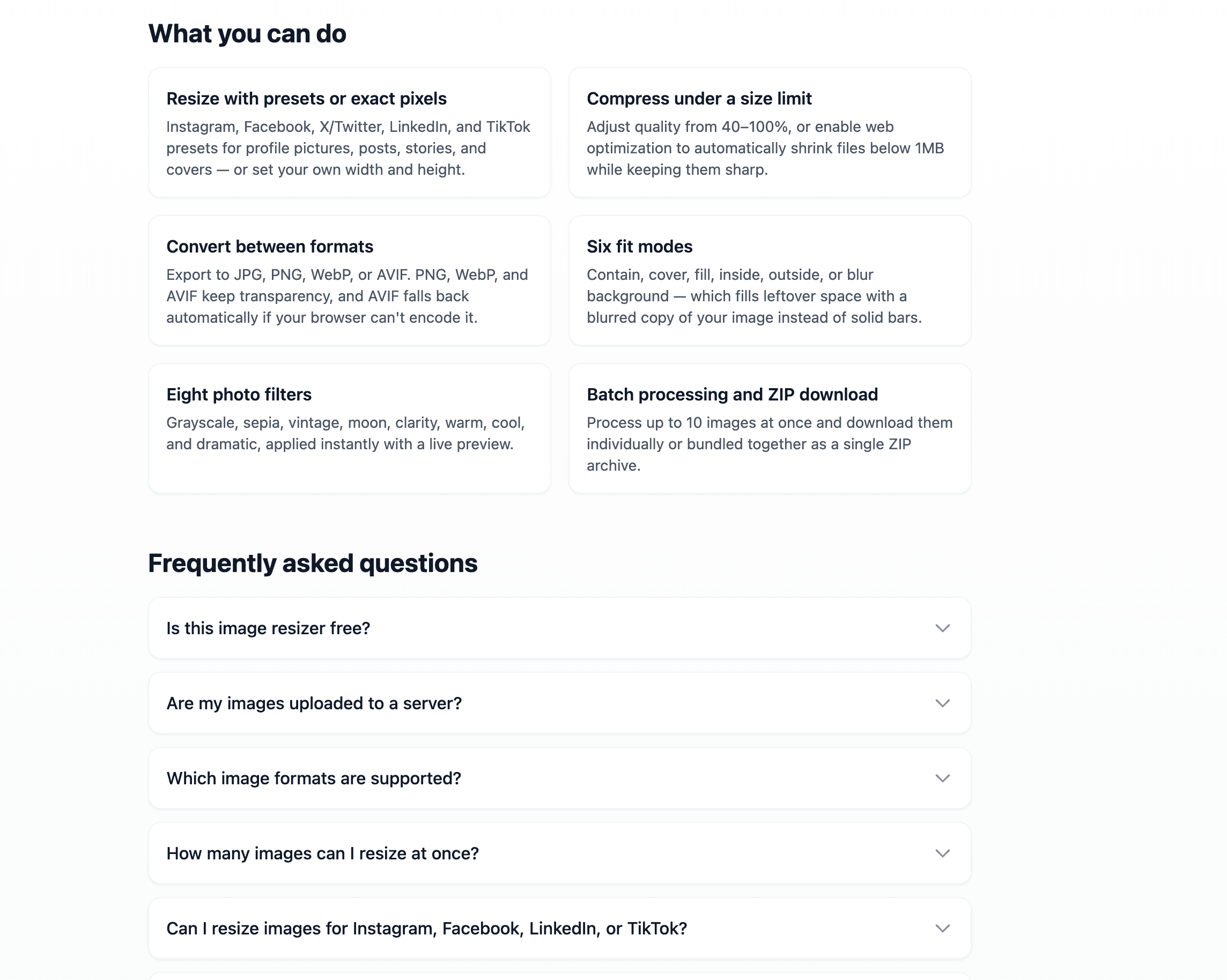Click the 'Convert between formats' card heading
The width and height of the screenshot is (1227, 980).
270,246
